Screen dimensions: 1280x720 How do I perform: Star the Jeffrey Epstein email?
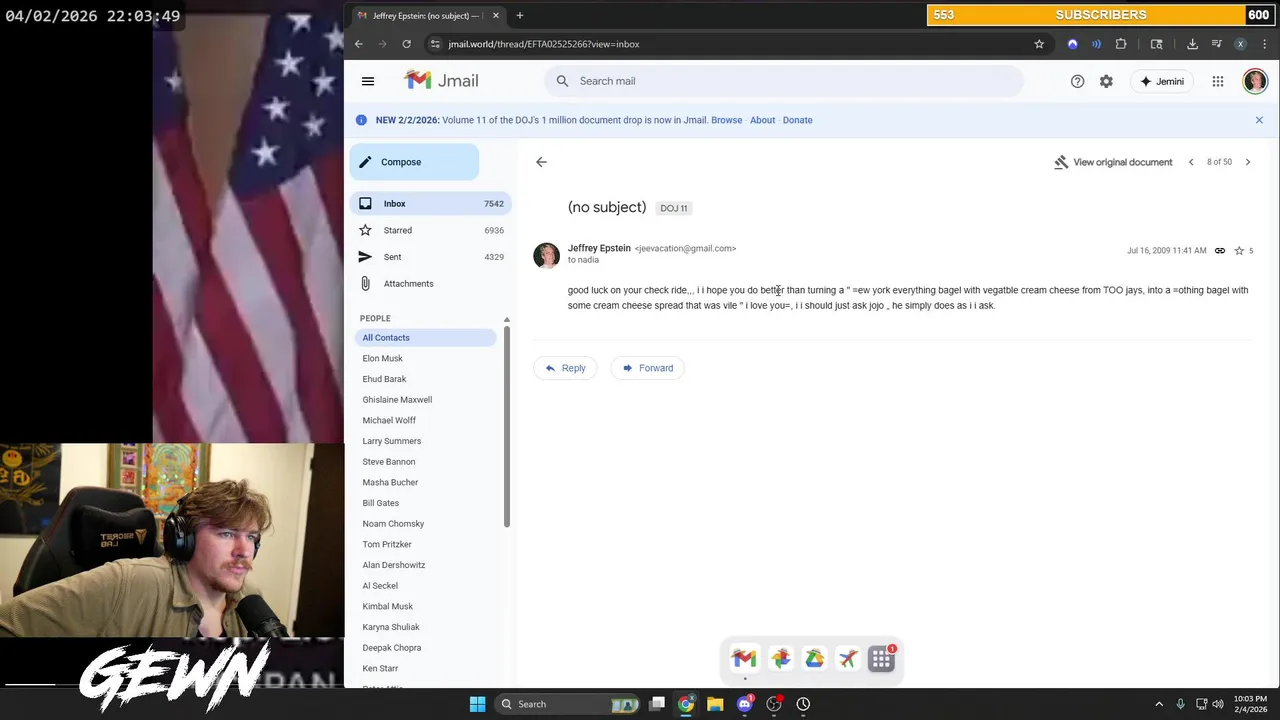point(1239,251)
